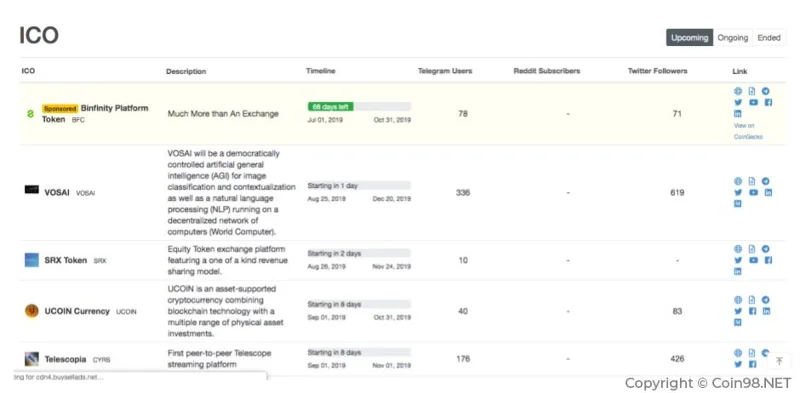This screenshot has width=800, height=393.
Task: Click the scroll-to-top arrow button
Action: tap(779, 361)
